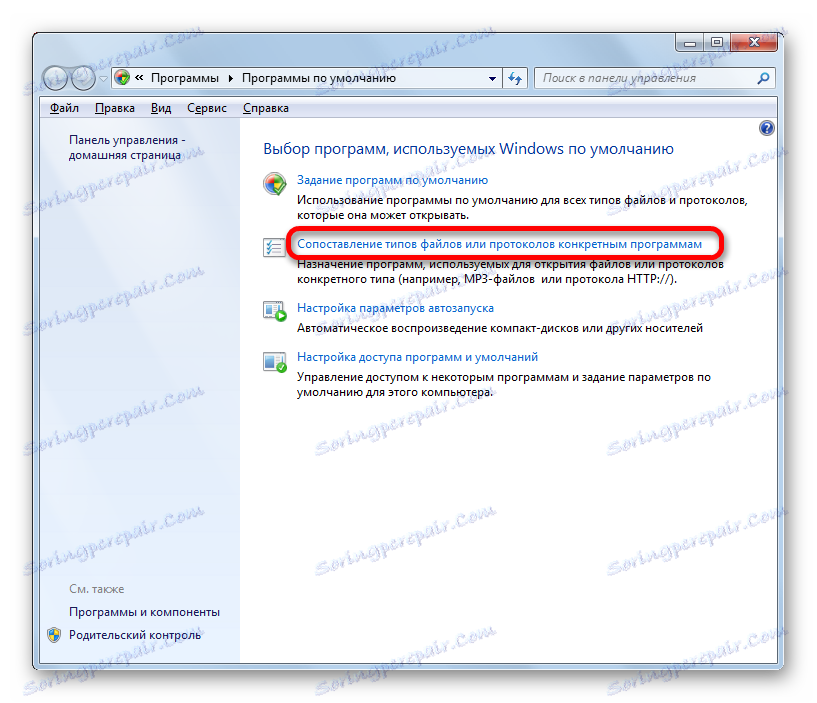Click the text starting Использование программы по умолчанию
The height and width of the screenshot is (703, 817).
[522, 207]
